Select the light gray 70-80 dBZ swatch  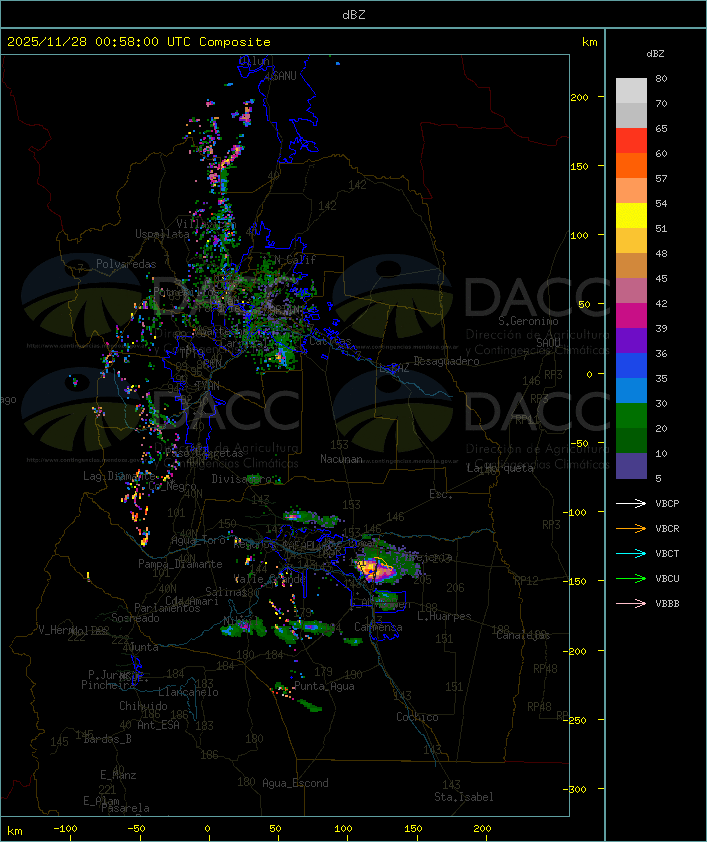631,90
